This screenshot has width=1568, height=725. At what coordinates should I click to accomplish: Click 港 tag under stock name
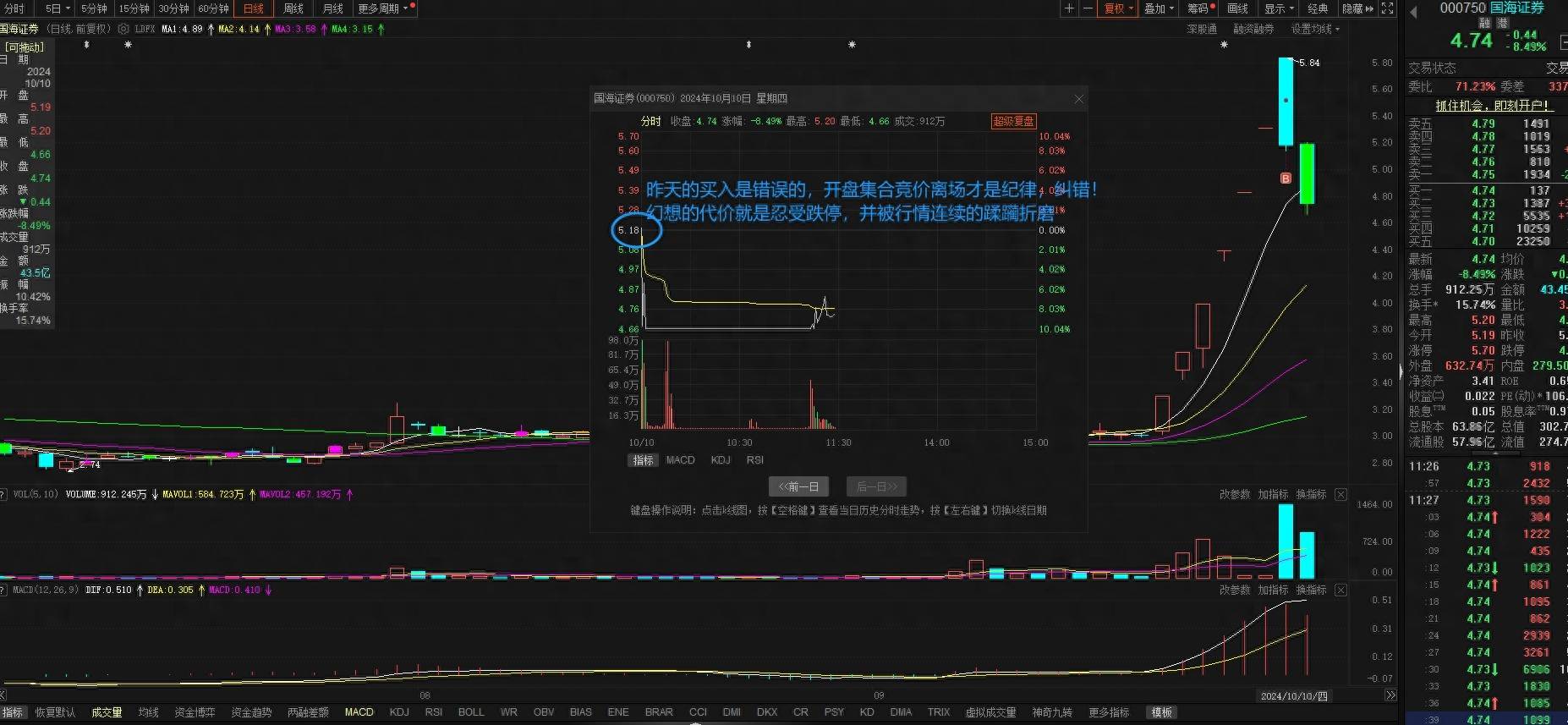pos(1503,23)
